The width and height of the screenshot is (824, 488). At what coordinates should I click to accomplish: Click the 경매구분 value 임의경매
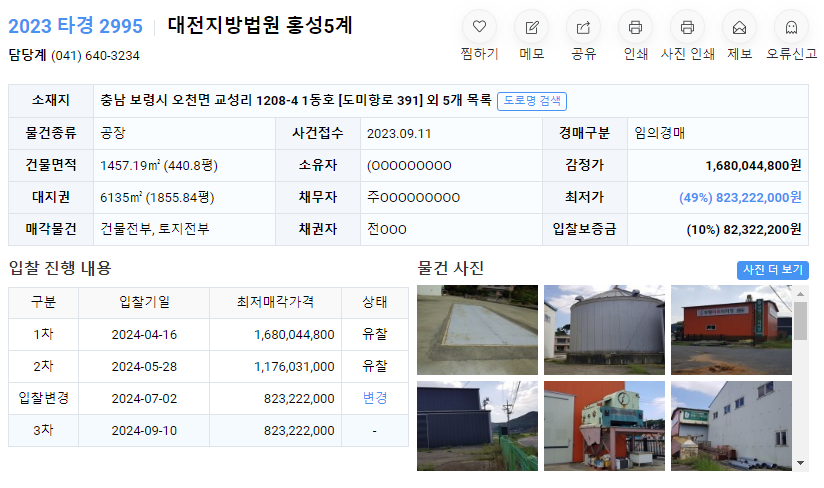(x=659, y=133)
